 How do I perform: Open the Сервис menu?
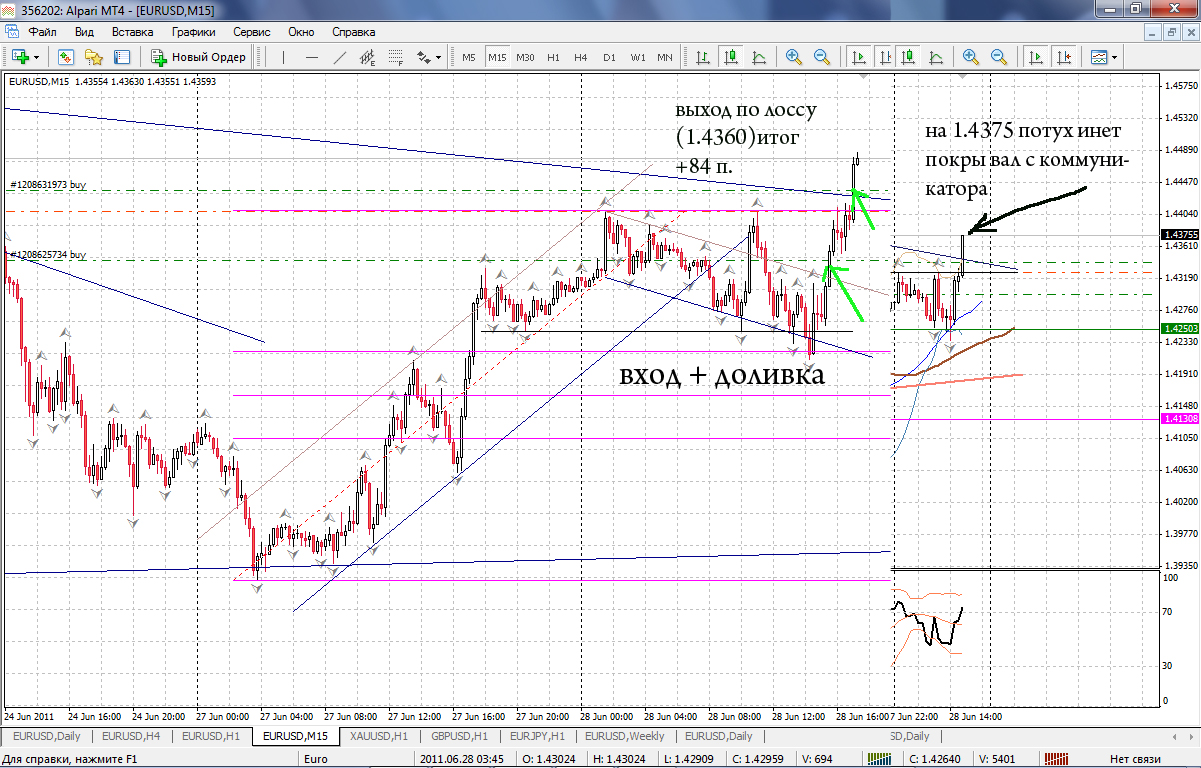[x=251, y=32]
